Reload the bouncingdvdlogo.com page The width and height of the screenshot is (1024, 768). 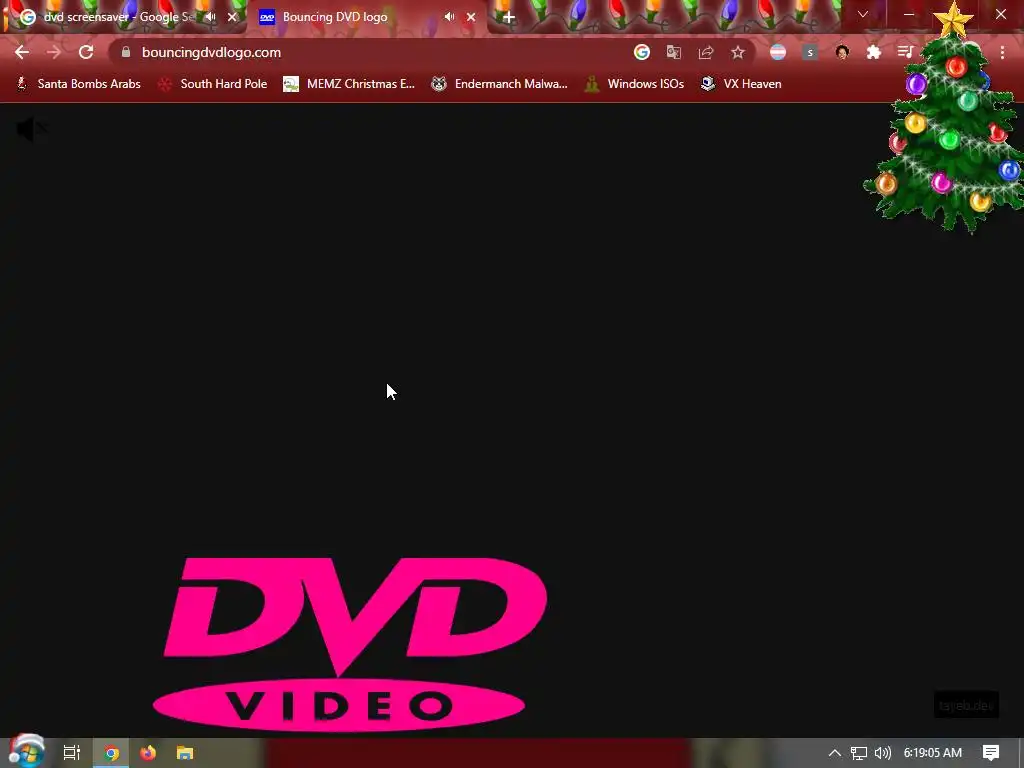(x=86, y=52)
